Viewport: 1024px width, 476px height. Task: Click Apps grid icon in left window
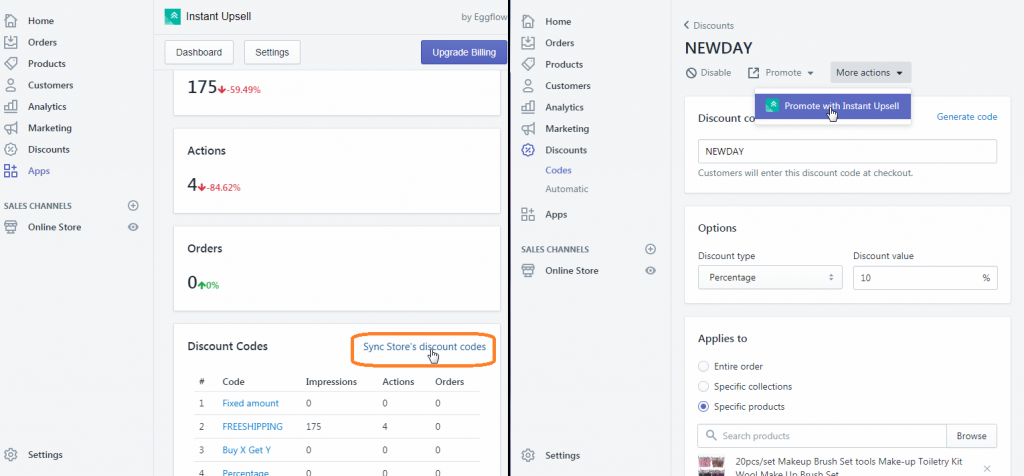(x=10, y=171)
